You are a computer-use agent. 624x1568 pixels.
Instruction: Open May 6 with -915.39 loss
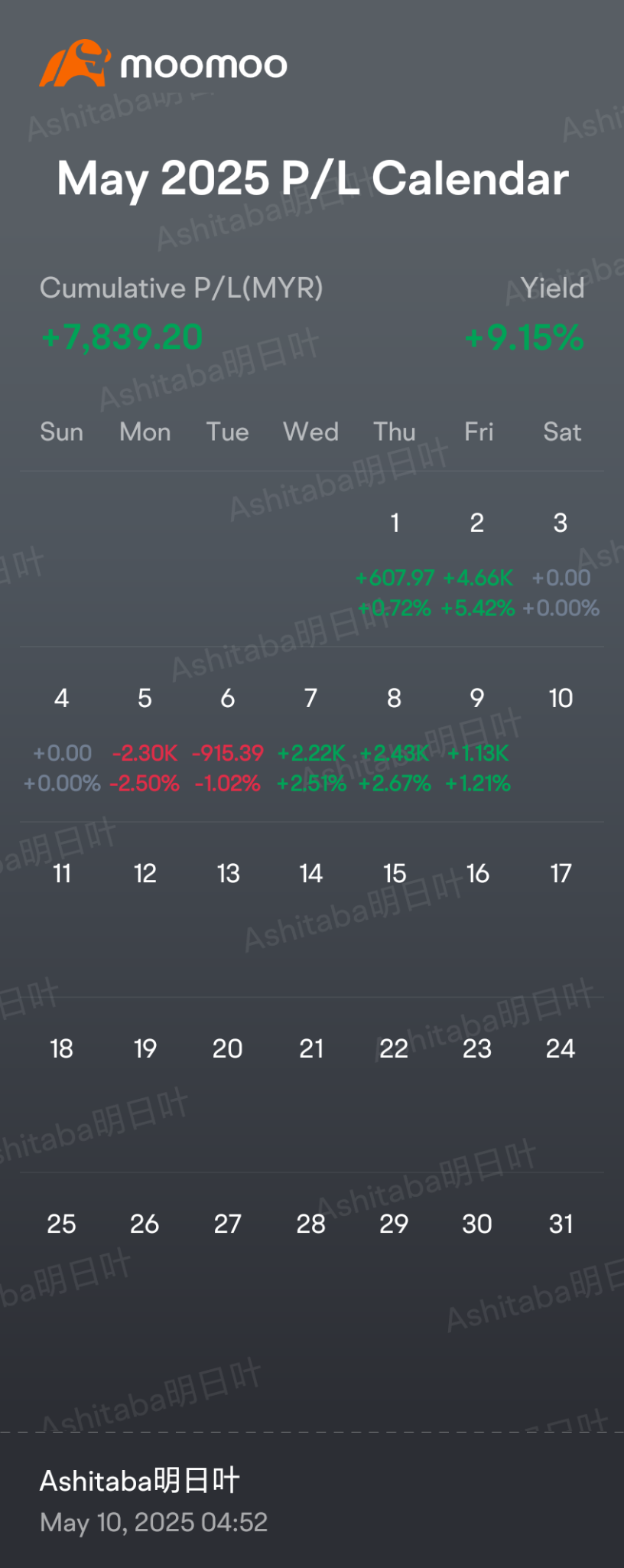[x=228, y=740]
